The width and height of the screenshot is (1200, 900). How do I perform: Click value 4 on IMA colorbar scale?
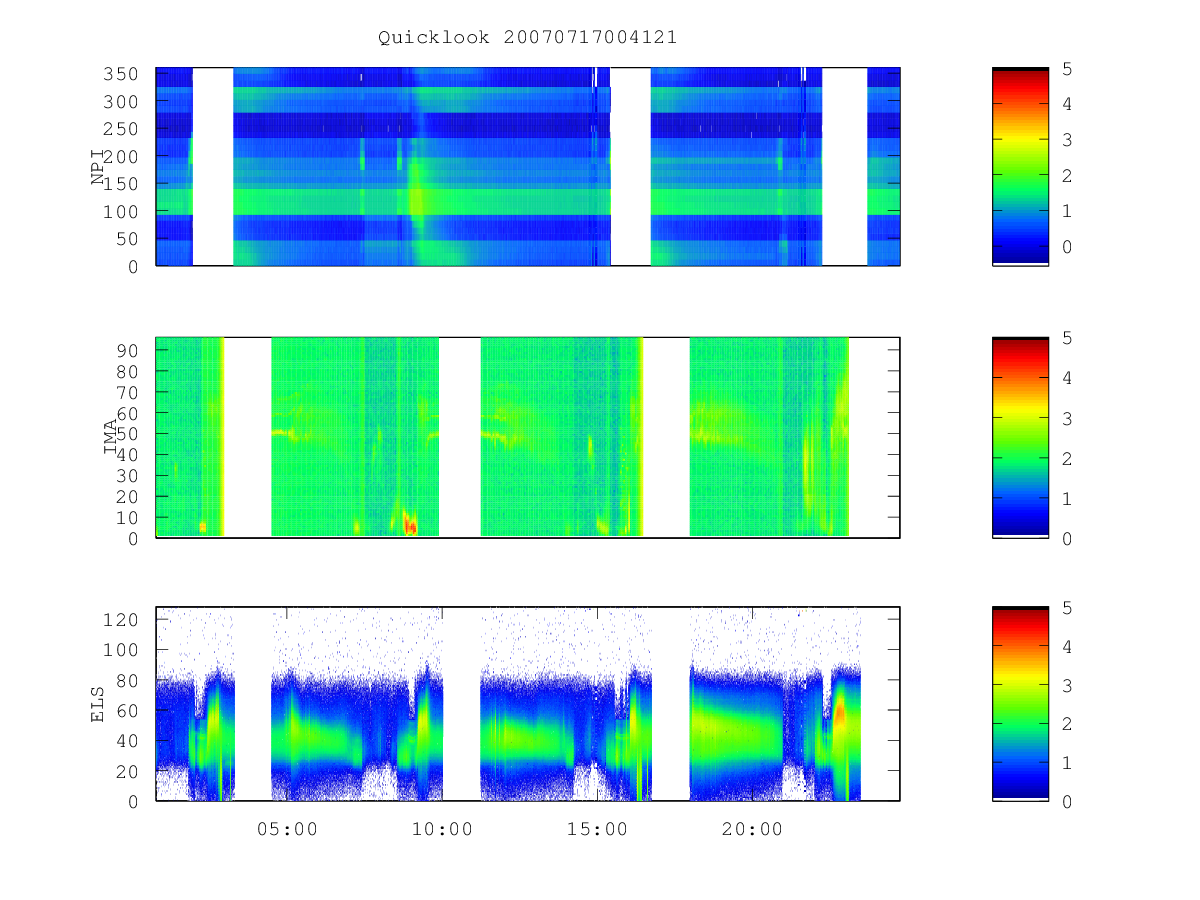click(x=1068, y=378)
